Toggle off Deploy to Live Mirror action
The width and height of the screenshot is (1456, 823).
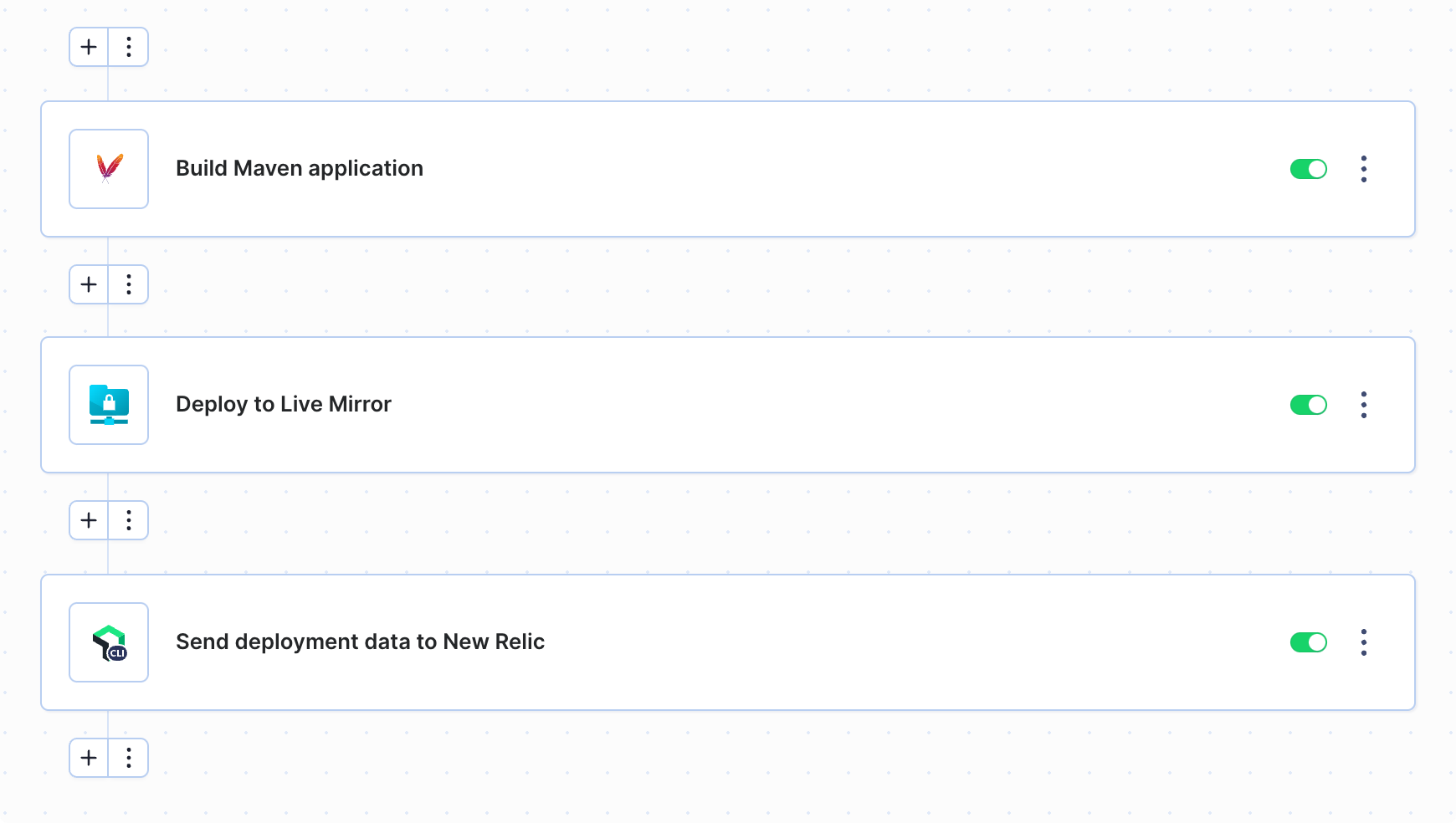coord(1309,405)
